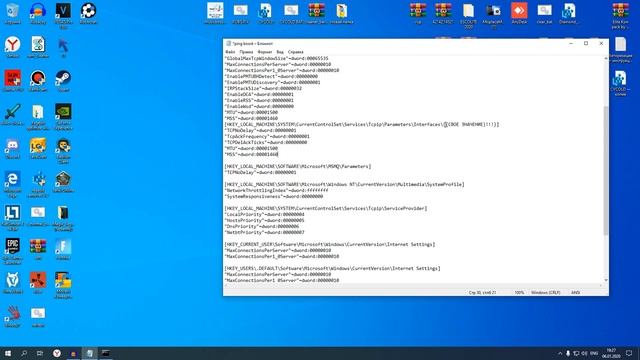Click the "TcpAckFrequency" line
Screen dimensions: 640x360
267,136
